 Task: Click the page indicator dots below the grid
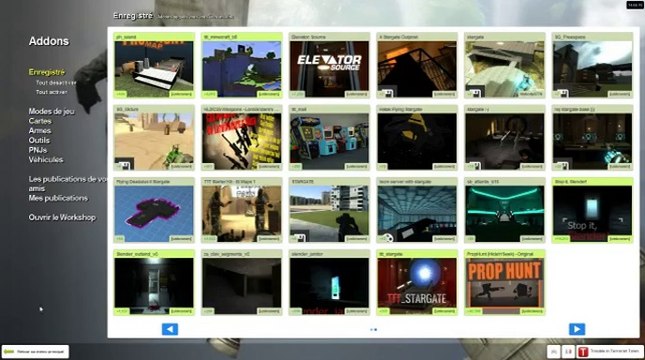[x=374, y=330]
